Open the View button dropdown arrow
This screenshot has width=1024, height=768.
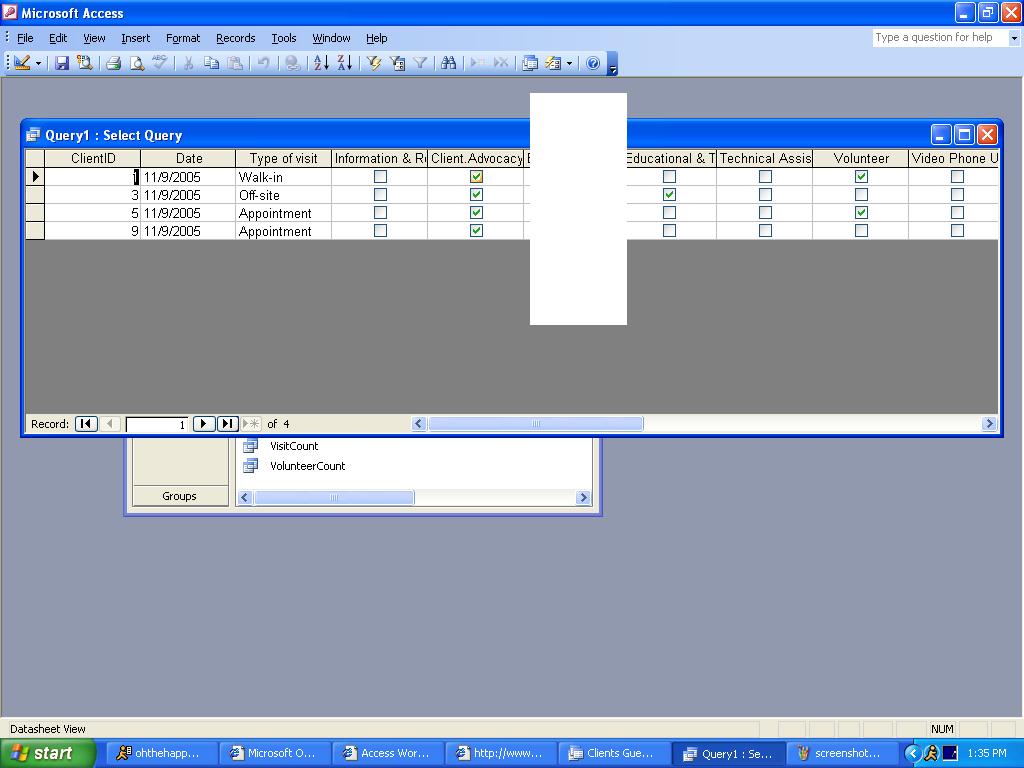coord(39,63)
